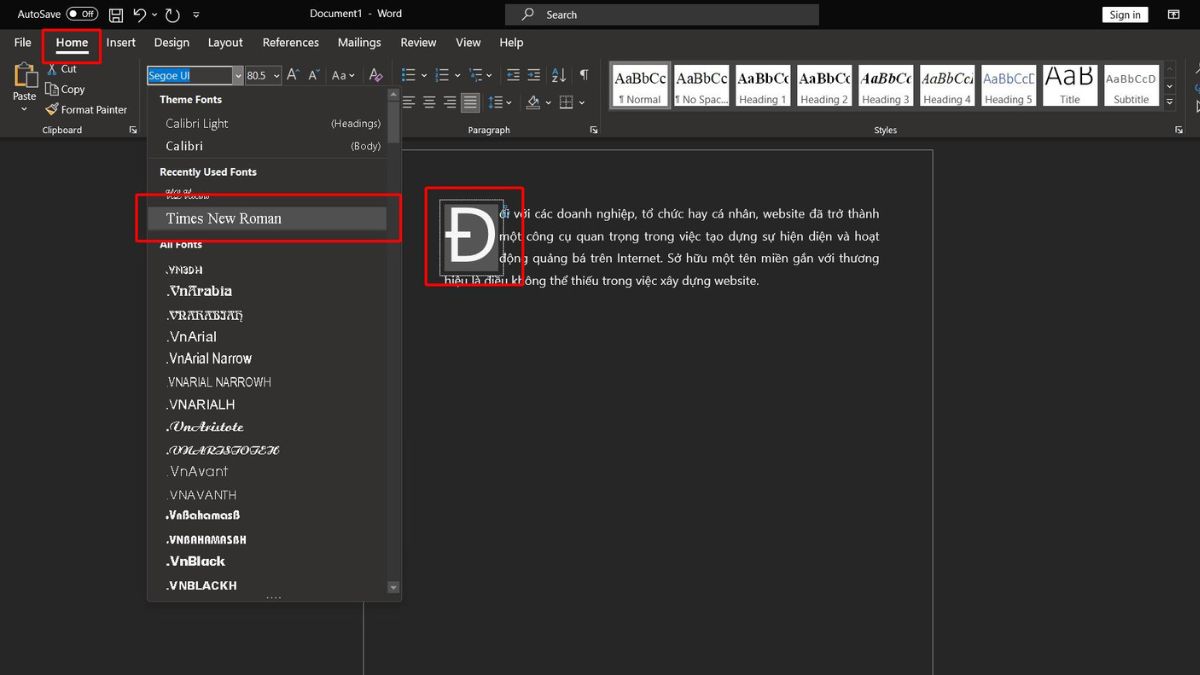Apply the Heading 2 style
1200x675 pixels.
(824, 86)
